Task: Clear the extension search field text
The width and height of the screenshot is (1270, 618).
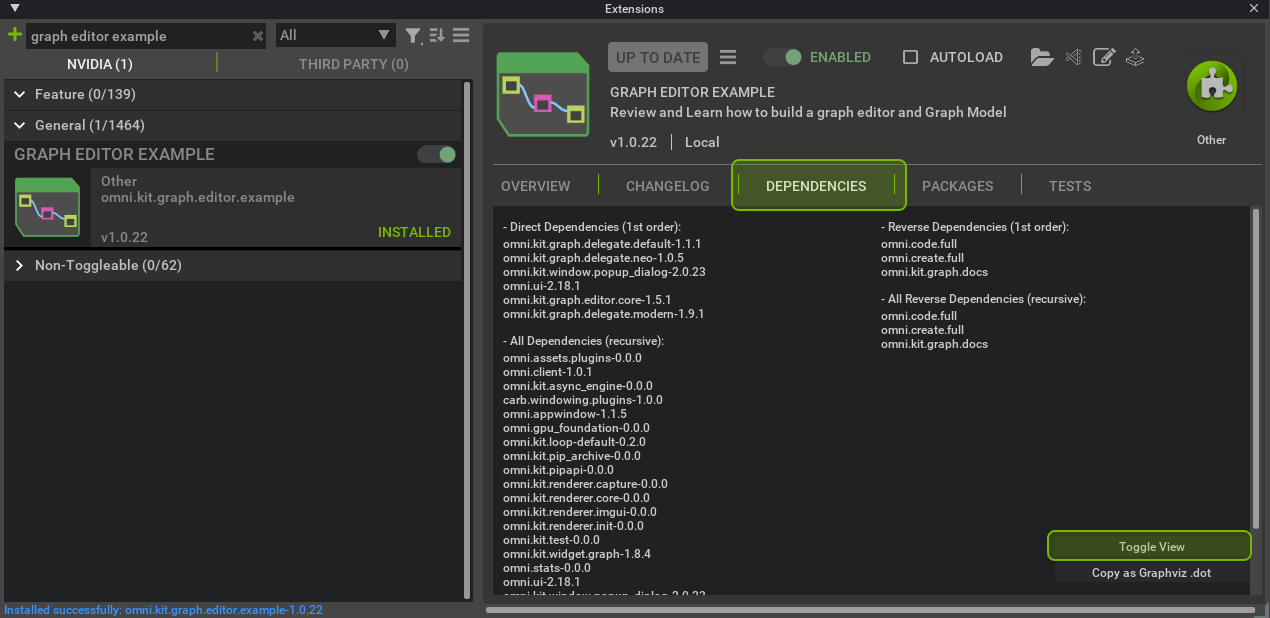Action: (258, 36)
